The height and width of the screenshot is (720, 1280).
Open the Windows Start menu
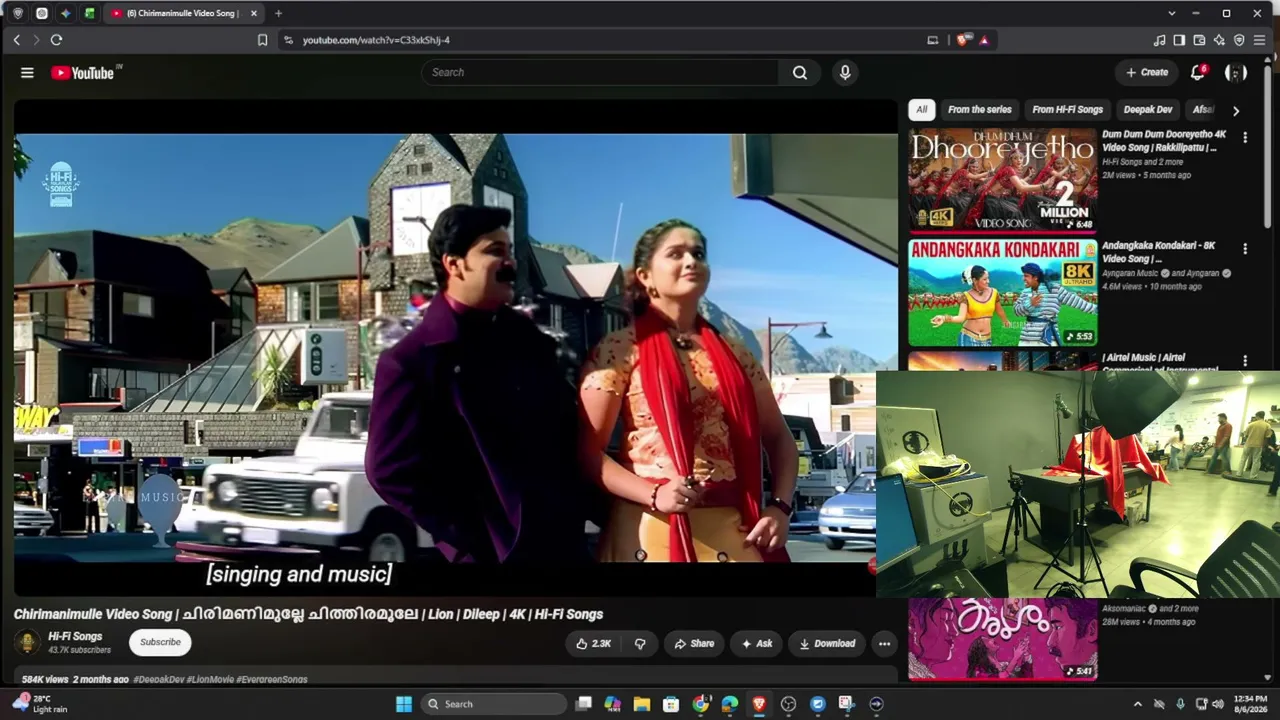[404, 704]
